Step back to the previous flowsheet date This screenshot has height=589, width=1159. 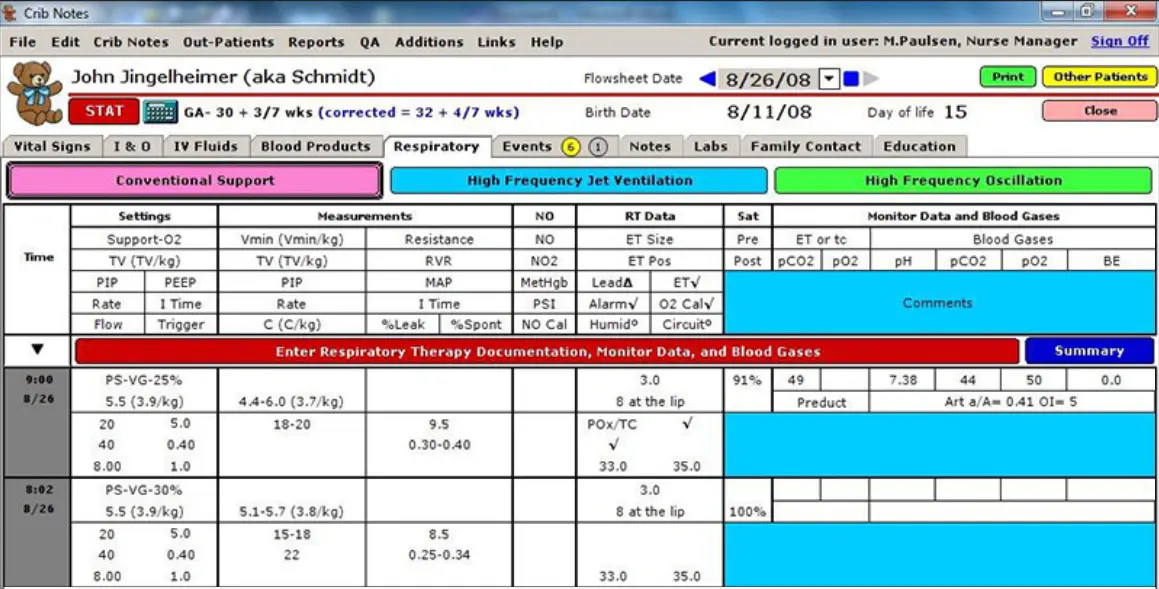707,77
